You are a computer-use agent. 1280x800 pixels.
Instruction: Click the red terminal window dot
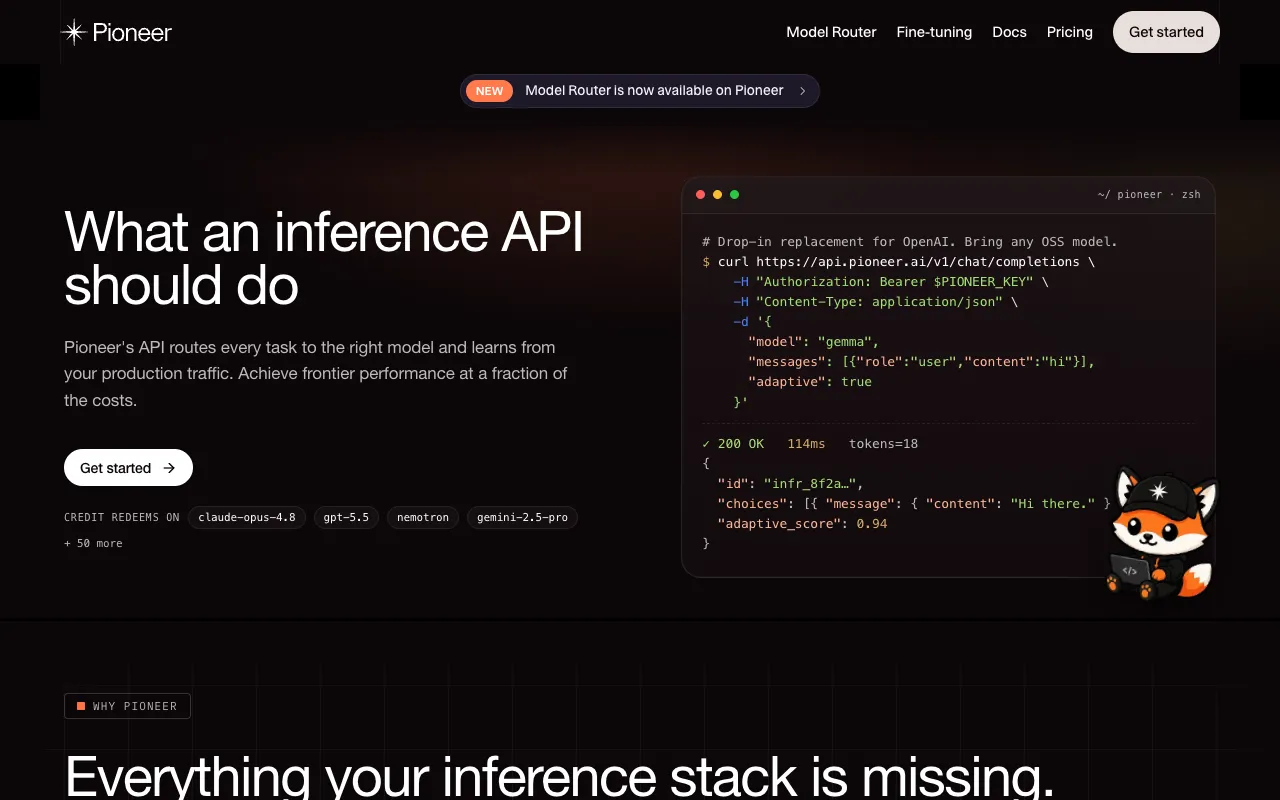click(x=701, y=194)
